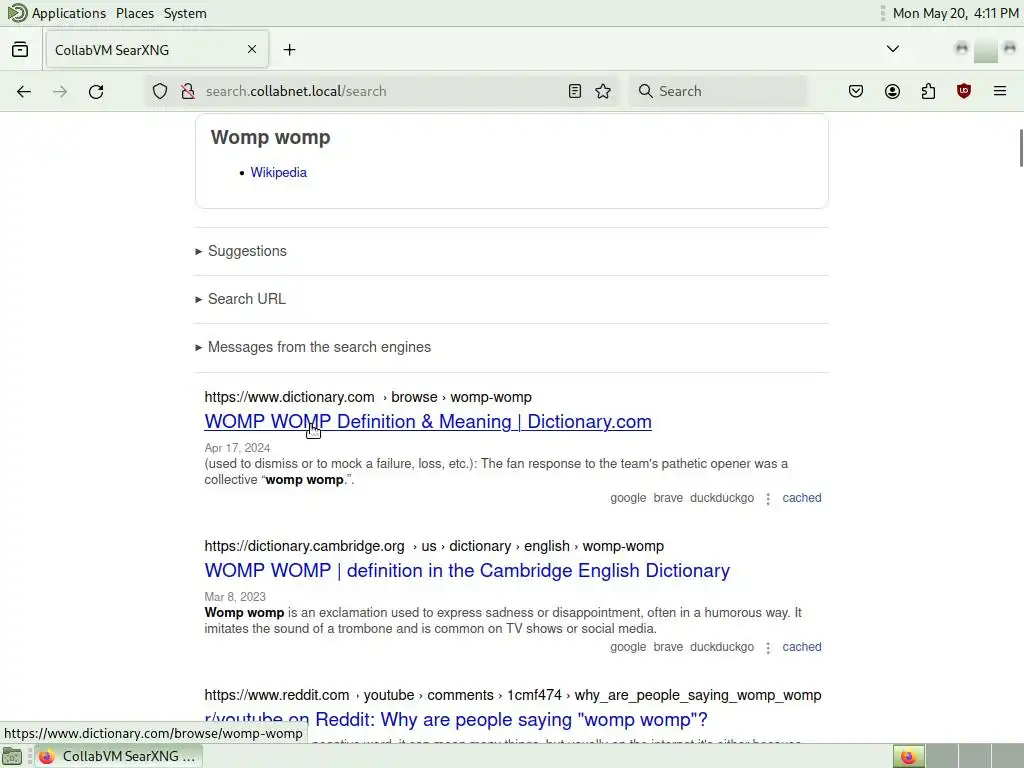
Task: Bookmark this page with the star icon
Action: pyautogui.click(x=603, y=91)
